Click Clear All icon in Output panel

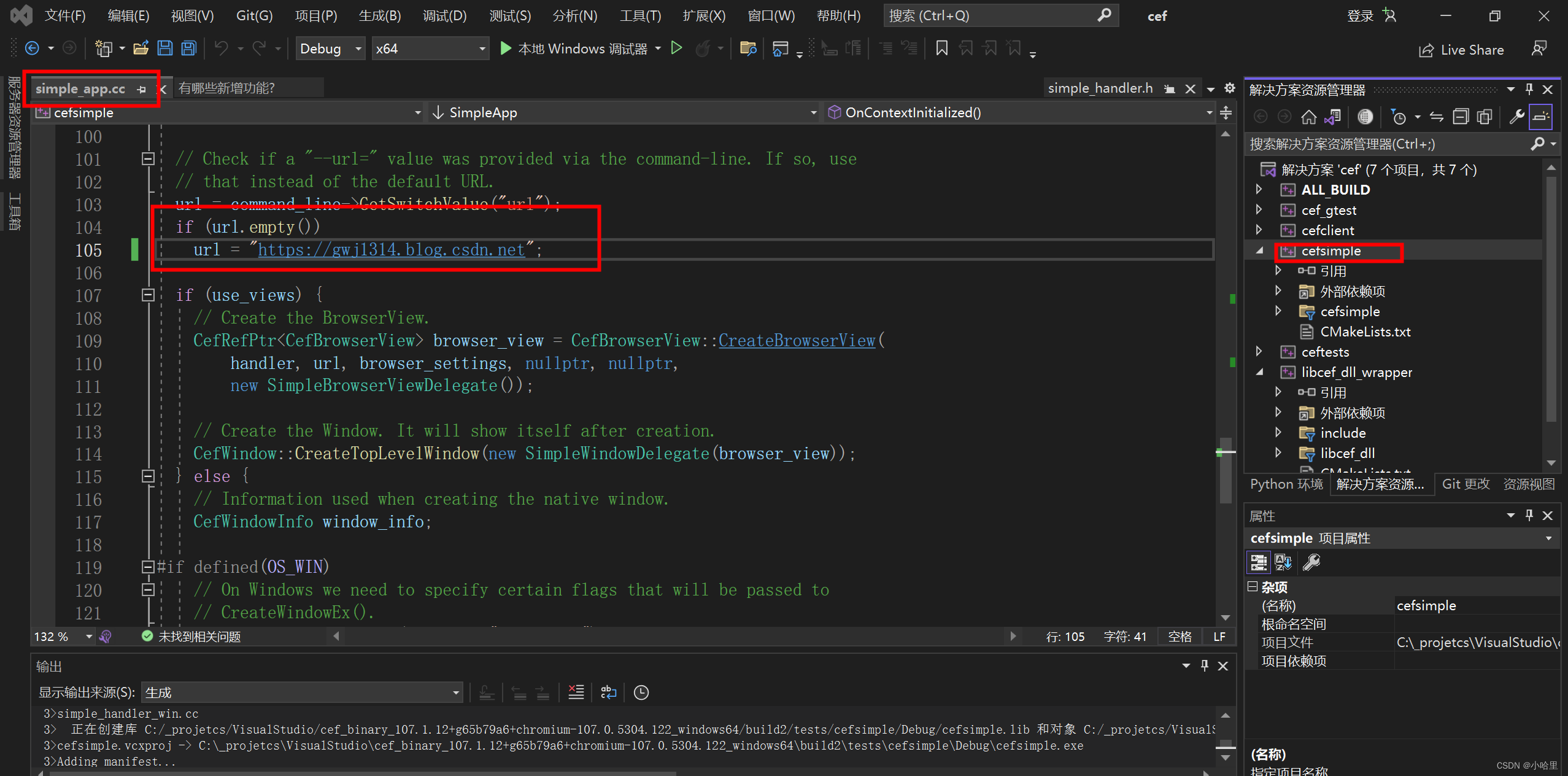coord(576,693)
